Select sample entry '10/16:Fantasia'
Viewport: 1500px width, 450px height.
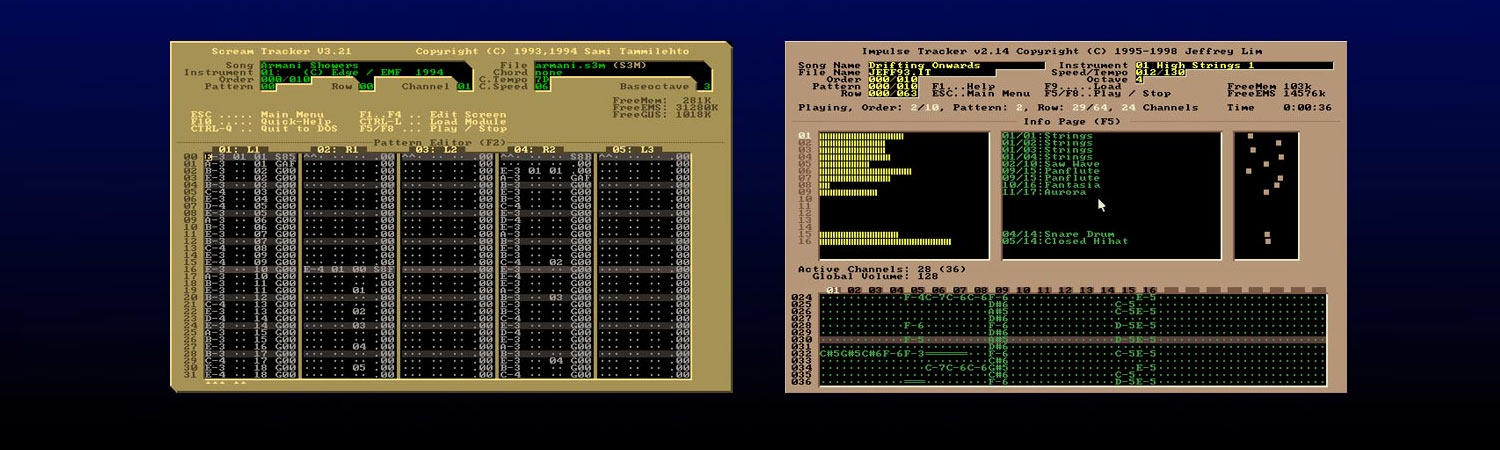tap(1051, 185)
